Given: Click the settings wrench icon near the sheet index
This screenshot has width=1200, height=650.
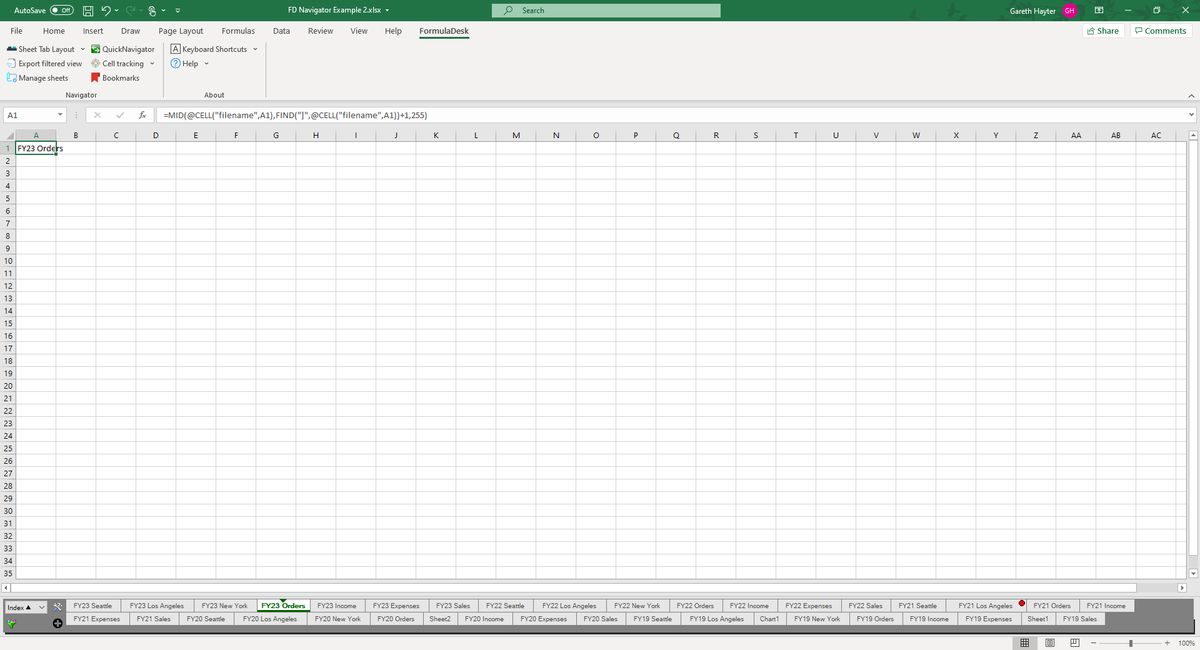Looking at the screenshot, I should click(57, 606).
